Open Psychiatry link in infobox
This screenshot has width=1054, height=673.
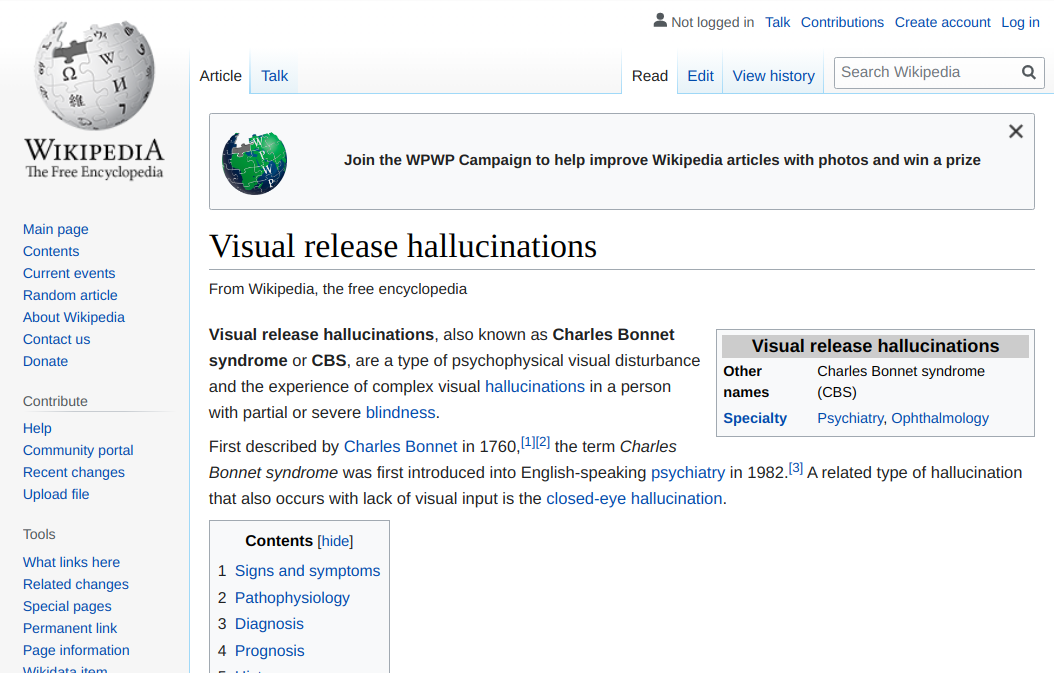pos(850,418)
